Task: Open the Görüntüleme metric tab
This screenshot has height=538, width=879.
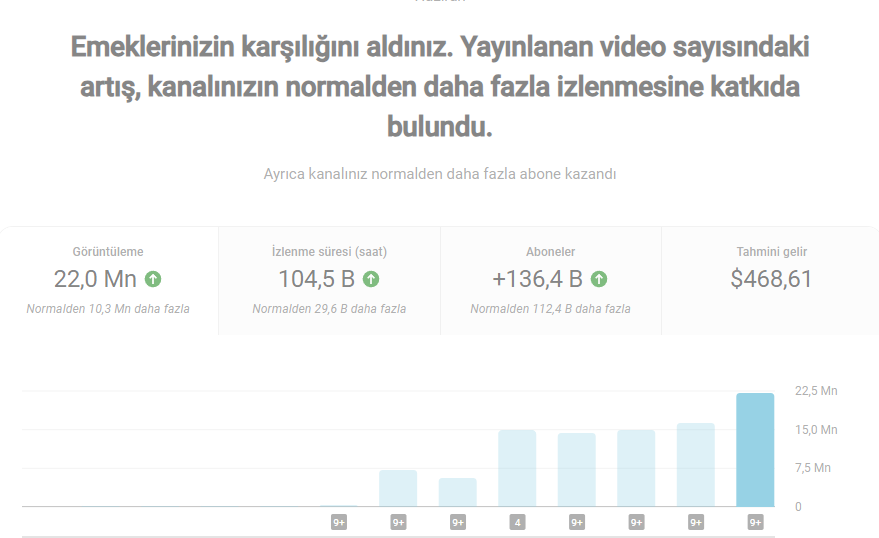Action: pos(108,280)
